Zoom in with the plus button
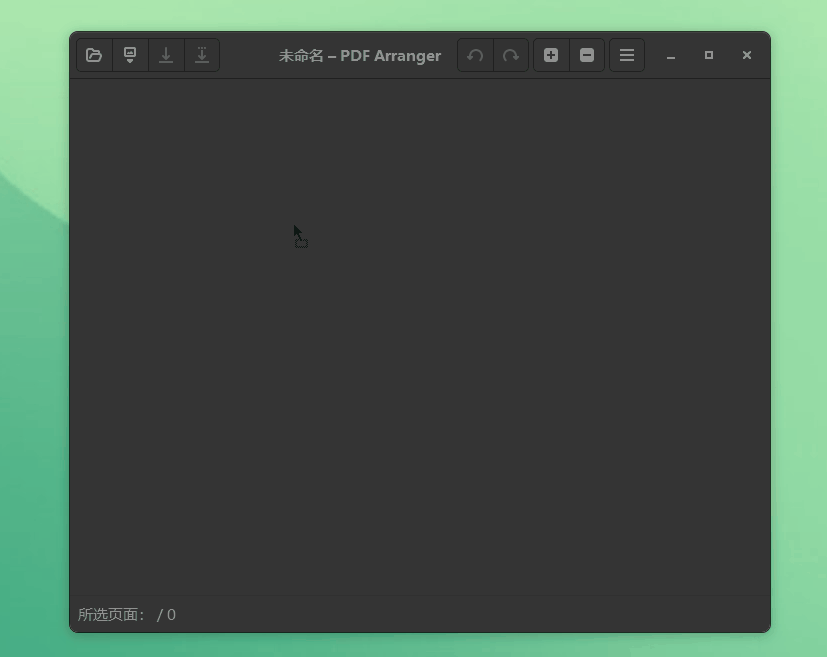The image size is (827, 657). pos(551,55)
